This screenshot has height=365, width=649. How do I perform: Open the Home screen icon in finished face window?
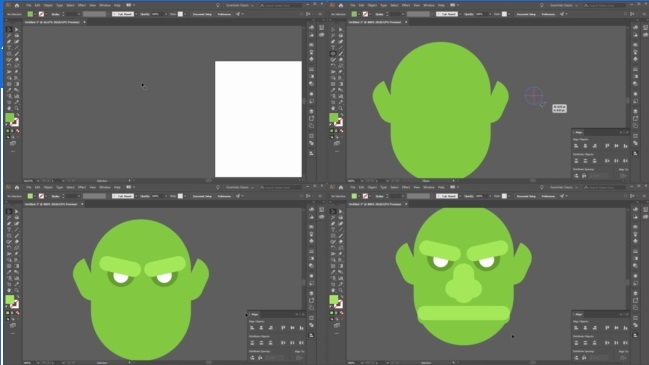(341, 187)
